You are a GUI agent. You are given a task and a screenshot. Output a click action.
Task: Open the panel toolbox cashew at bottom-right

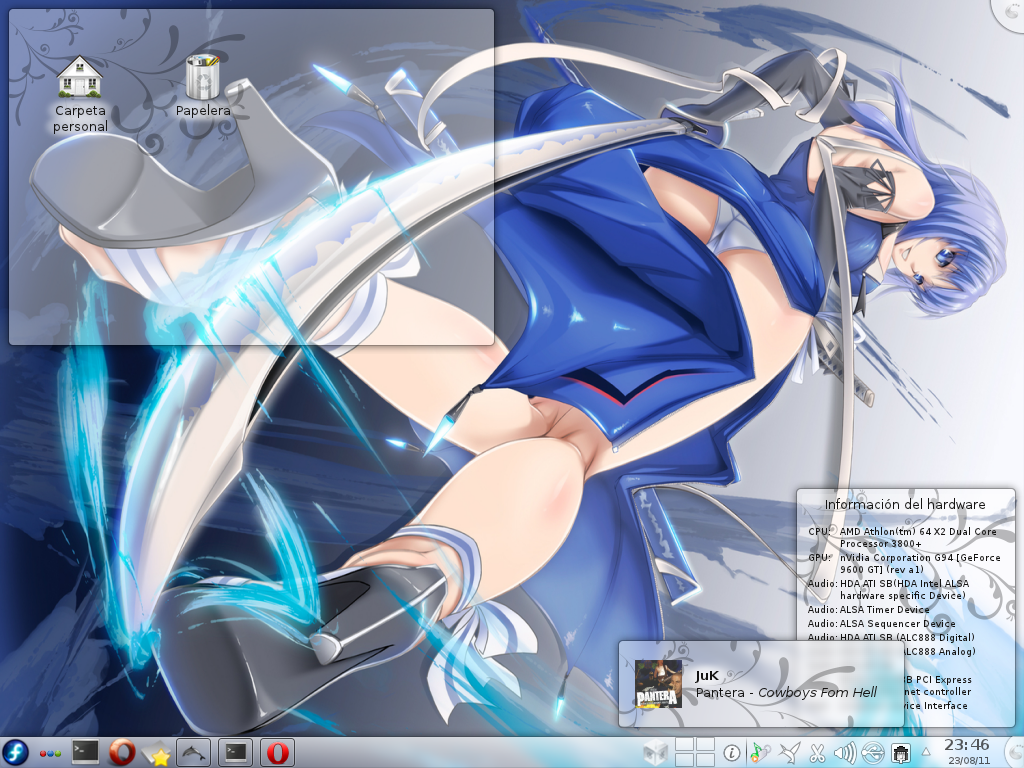(1014, 752)
